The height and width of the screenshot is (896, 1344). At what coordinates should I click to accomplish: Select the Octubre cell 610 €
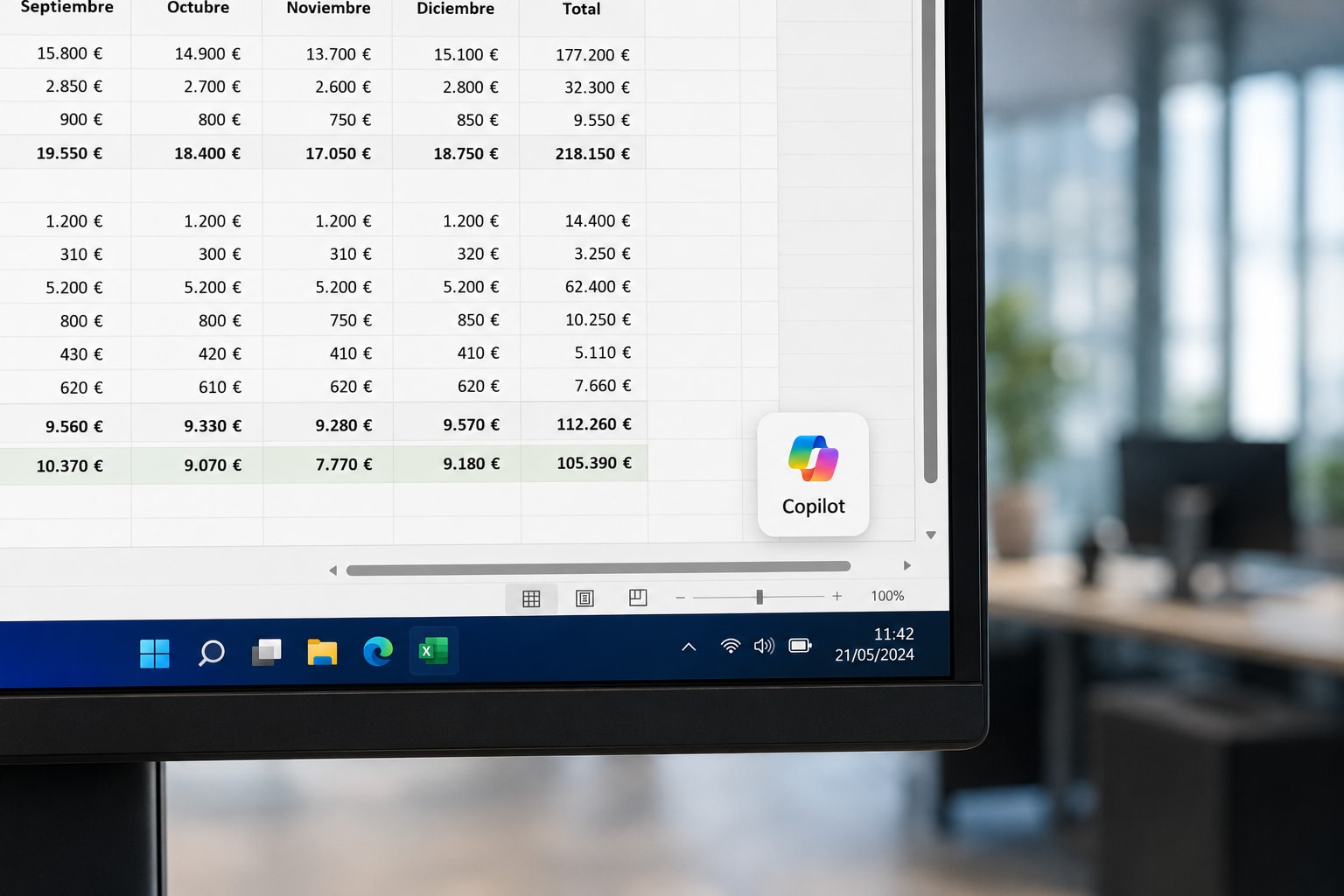pos(197,387)
